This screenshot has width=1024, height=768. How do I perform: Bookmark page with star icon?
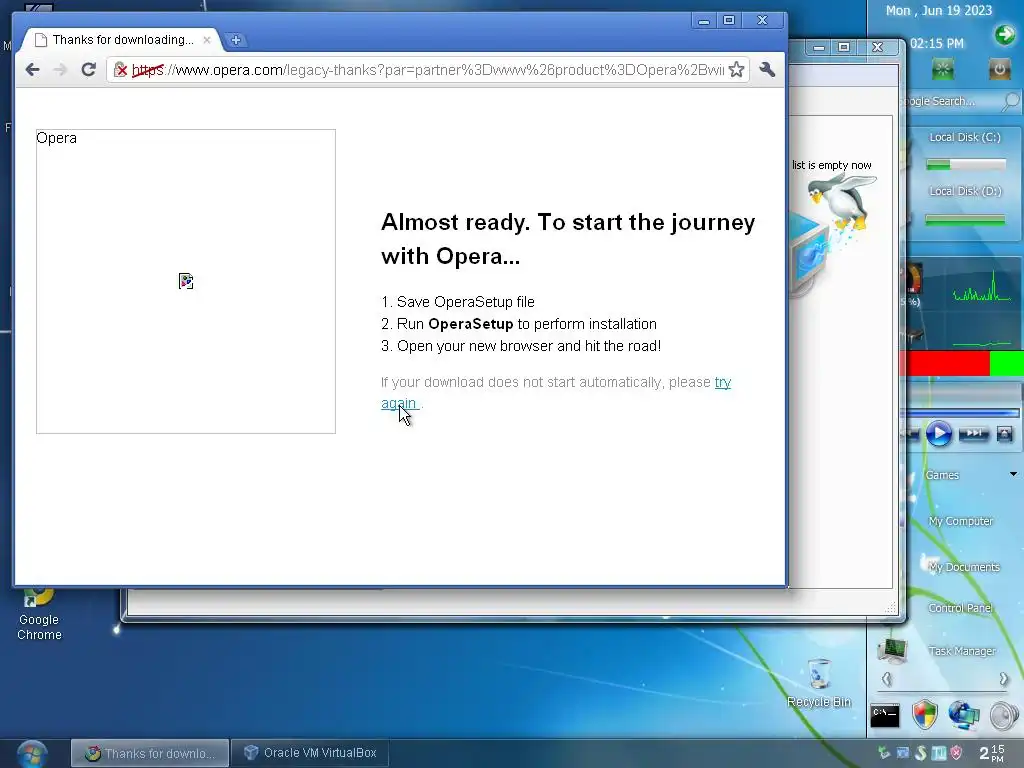736,69
